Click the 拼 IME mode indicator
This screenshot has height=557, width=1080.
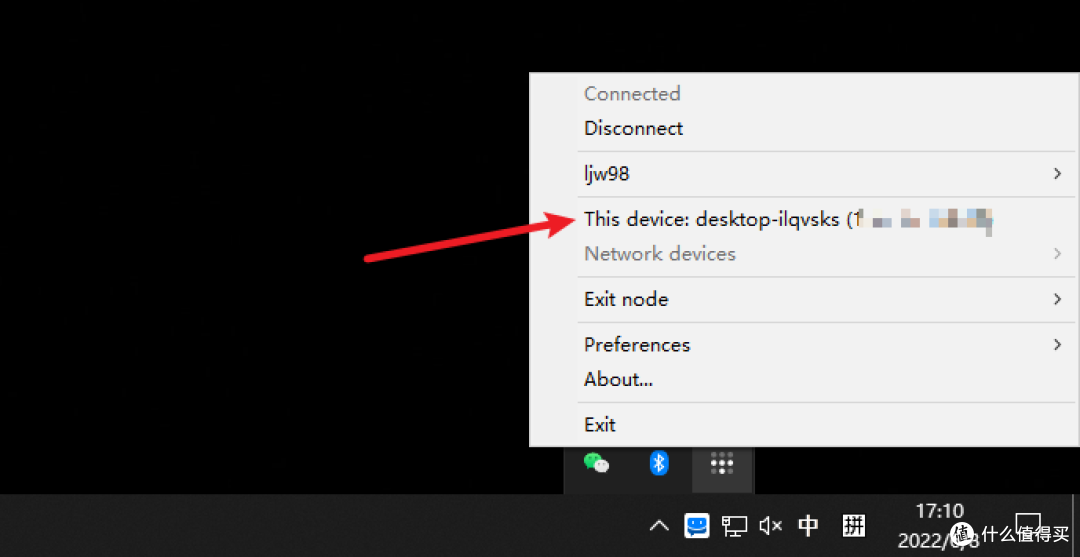click(853, 527)
